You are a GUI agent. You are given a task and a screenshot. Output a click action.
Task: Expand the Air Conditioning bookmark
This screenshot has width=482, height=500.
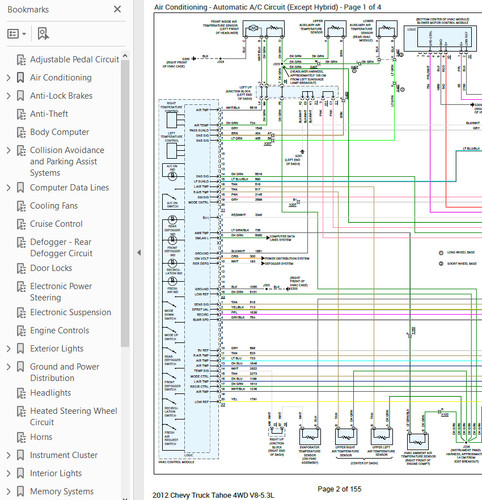click(9, 78)
